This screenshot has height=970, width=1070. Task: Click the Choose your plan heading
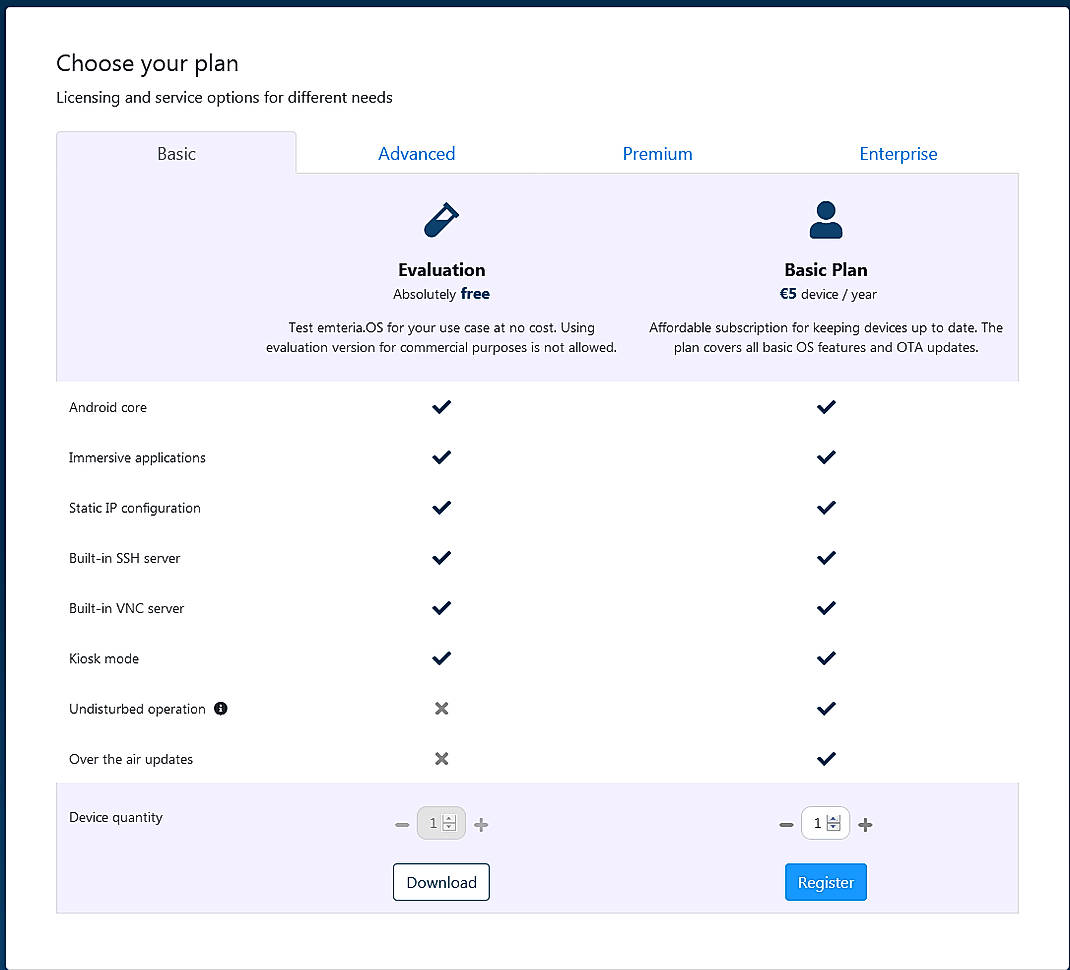(147, 63)
